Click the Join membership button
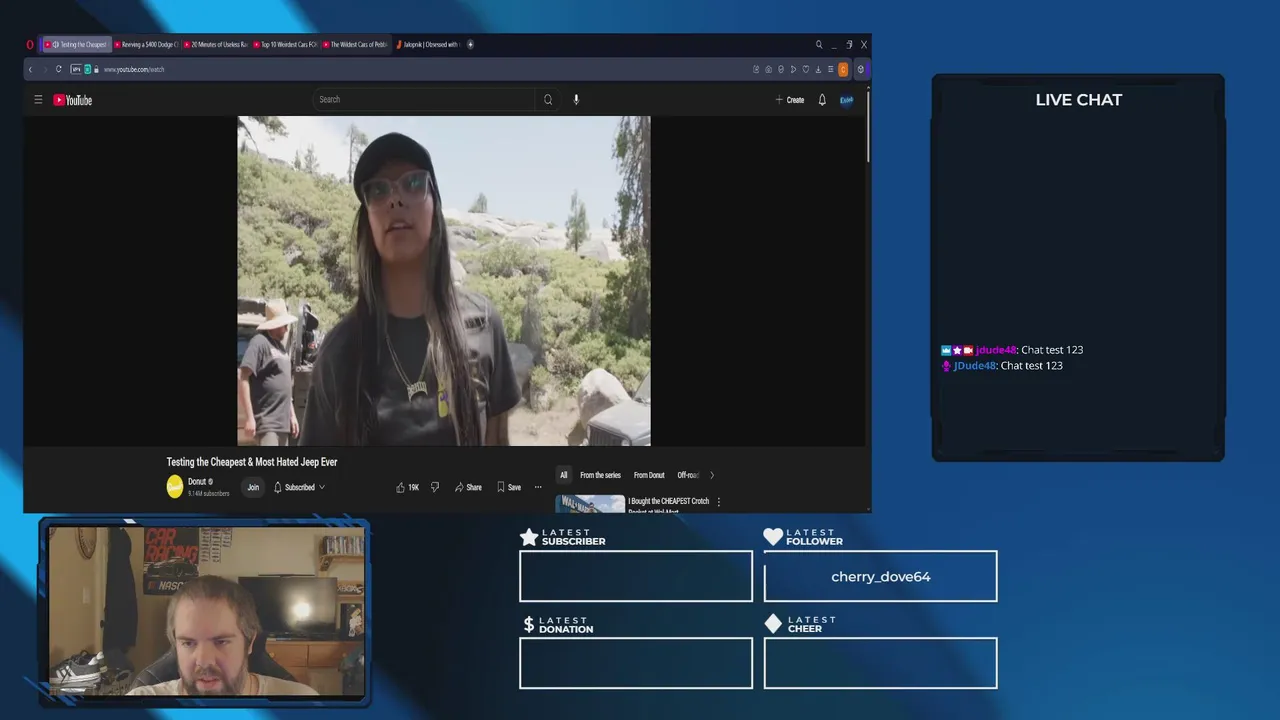Viewport: 1280px width, 720px height. pos(253,487)
